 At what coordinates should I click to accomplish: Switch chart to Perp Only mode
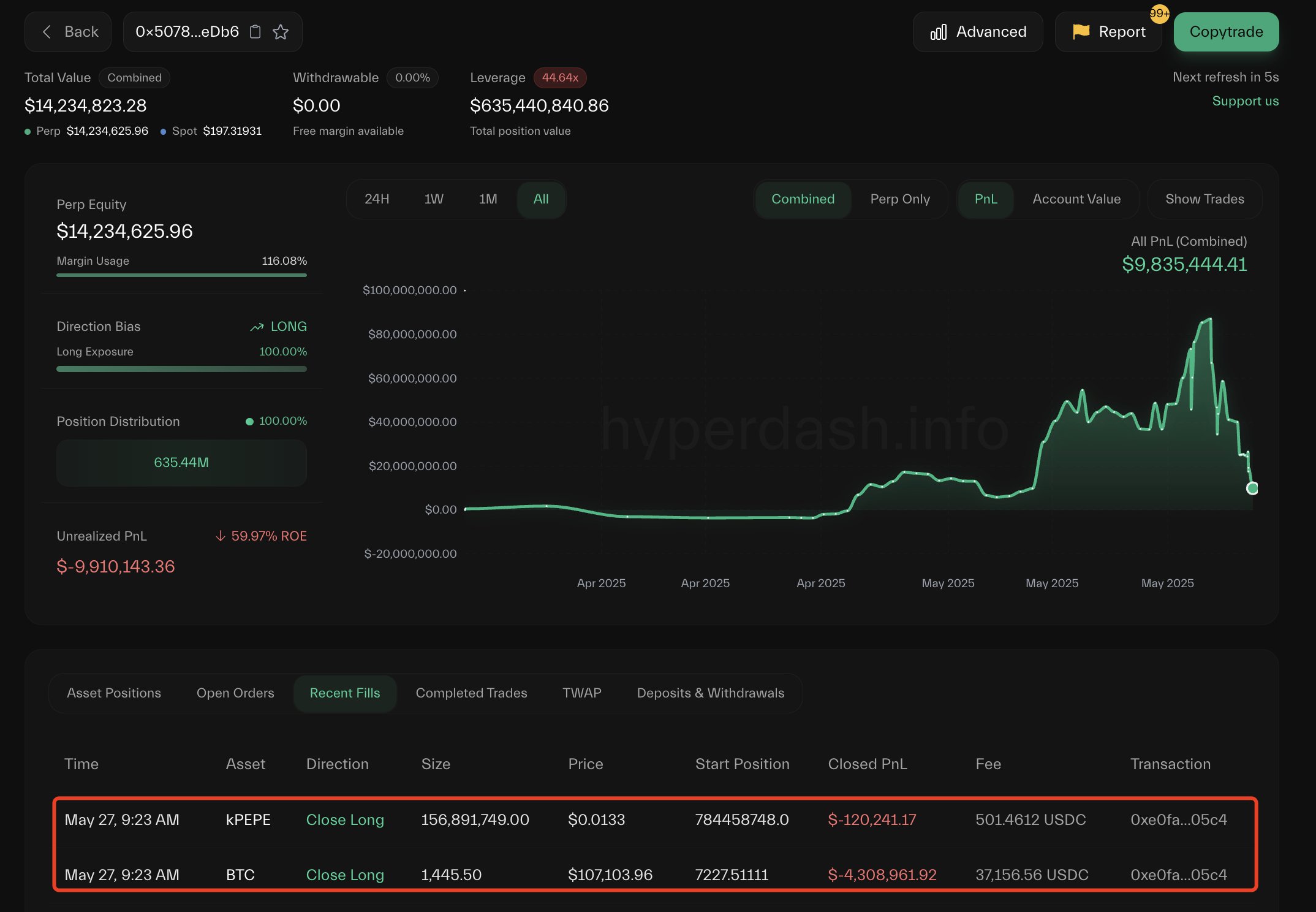click(900, 199)
